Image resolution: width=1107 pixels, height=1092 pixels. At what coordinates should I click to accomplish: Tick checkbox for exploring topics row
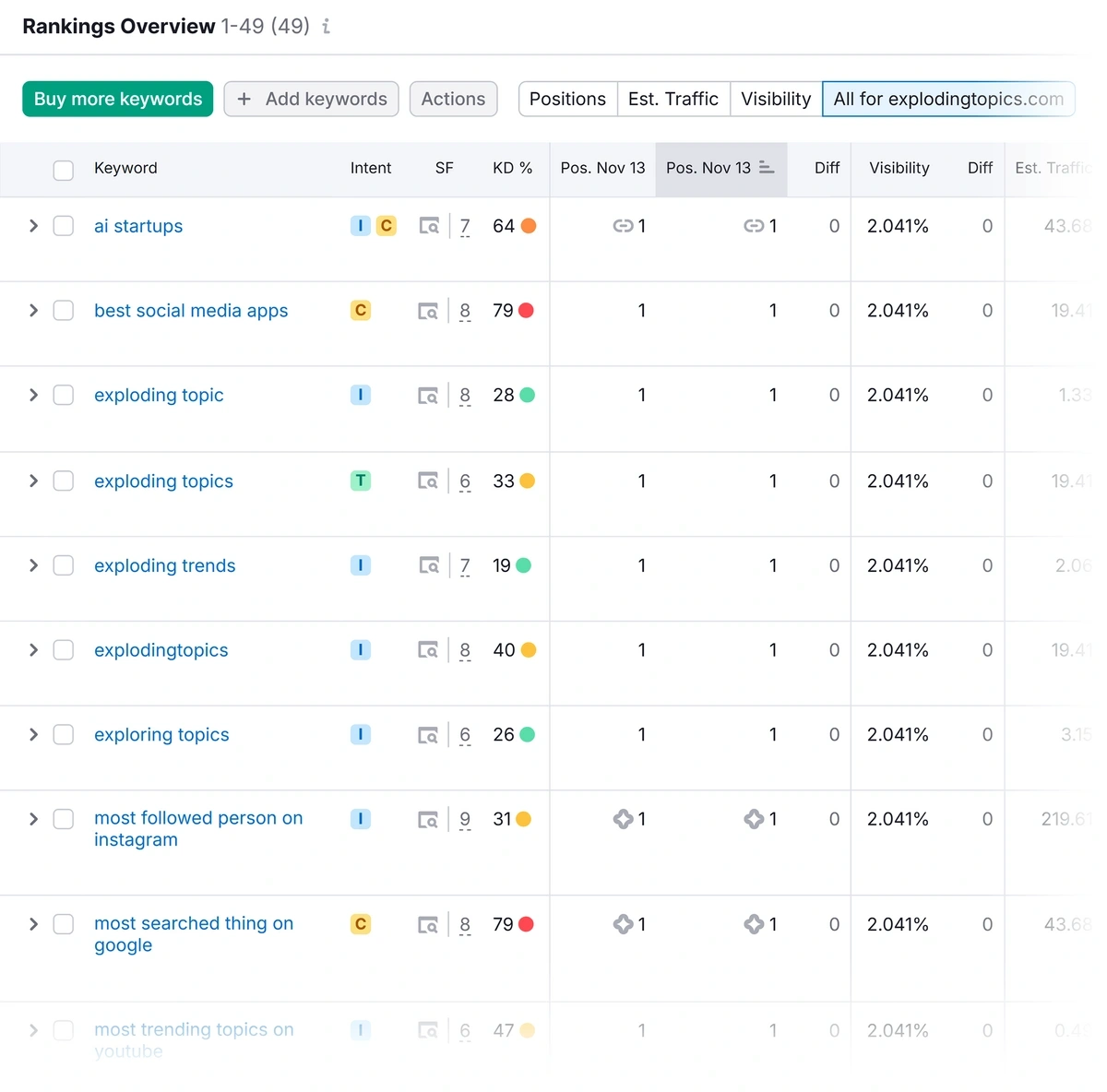(x=64, y=735)
